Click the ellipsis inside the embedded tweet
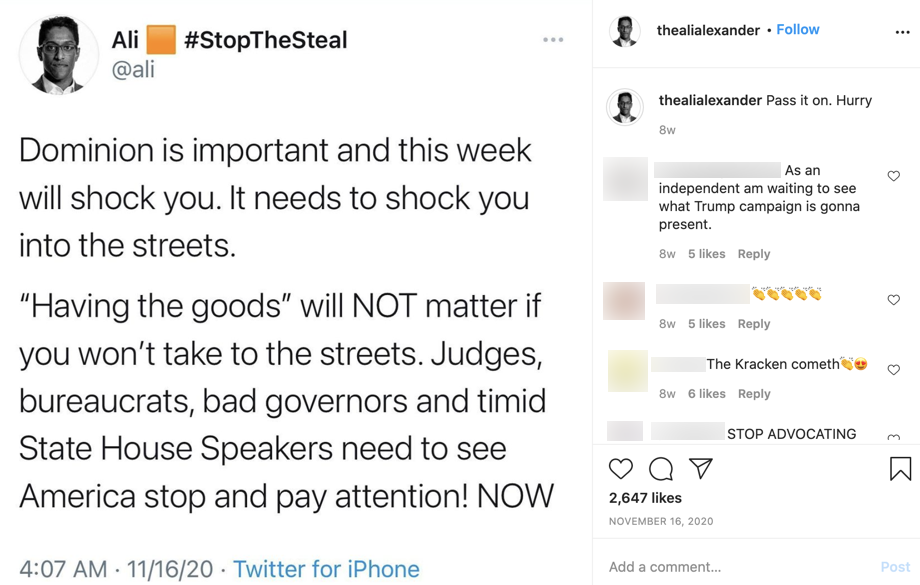Screen dimensions: 920x585 click(553, 38)
